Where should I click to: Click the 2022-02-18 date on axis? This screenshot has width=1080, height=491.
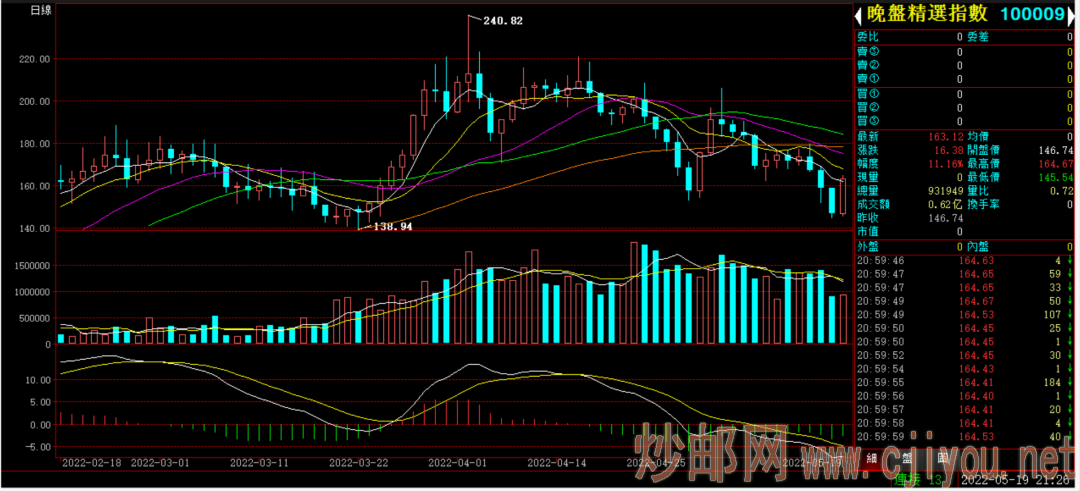point(93,463)
